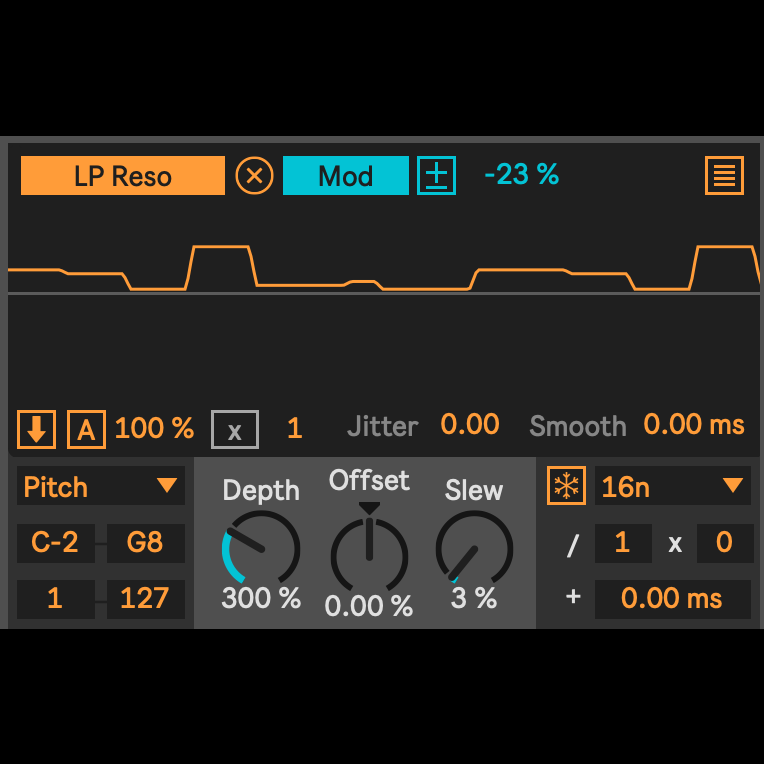Click the X unmap icon beside LP Reso
The height and width of the screenshot is (764, 764).
[254, 176]
